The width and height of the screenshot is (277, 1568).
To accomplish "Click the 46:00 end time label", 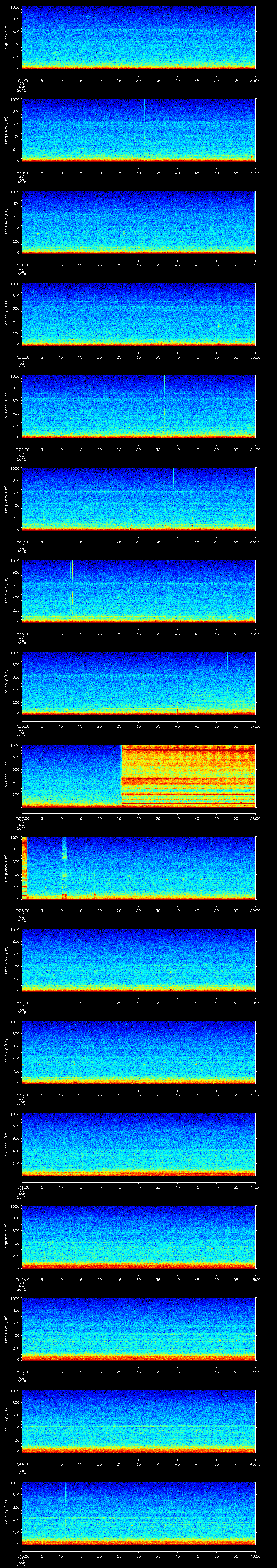I will [255, 1556].
